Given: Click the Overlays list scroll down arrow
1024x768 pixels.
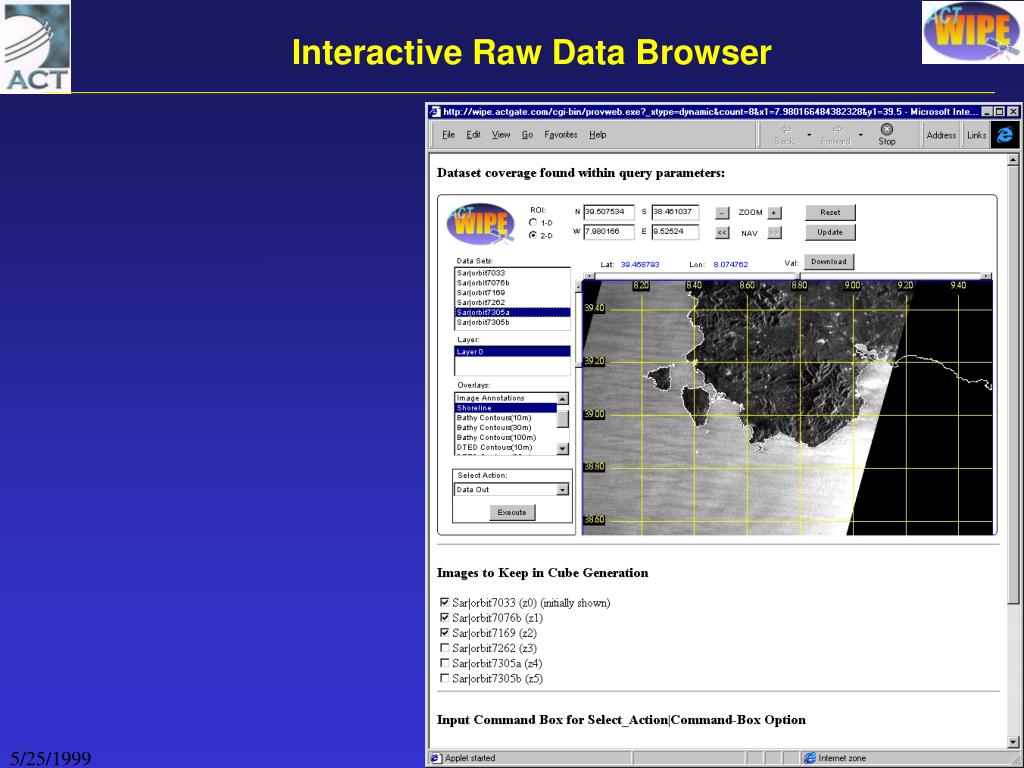Looking at the screenshot, I should tap(562, 449).
